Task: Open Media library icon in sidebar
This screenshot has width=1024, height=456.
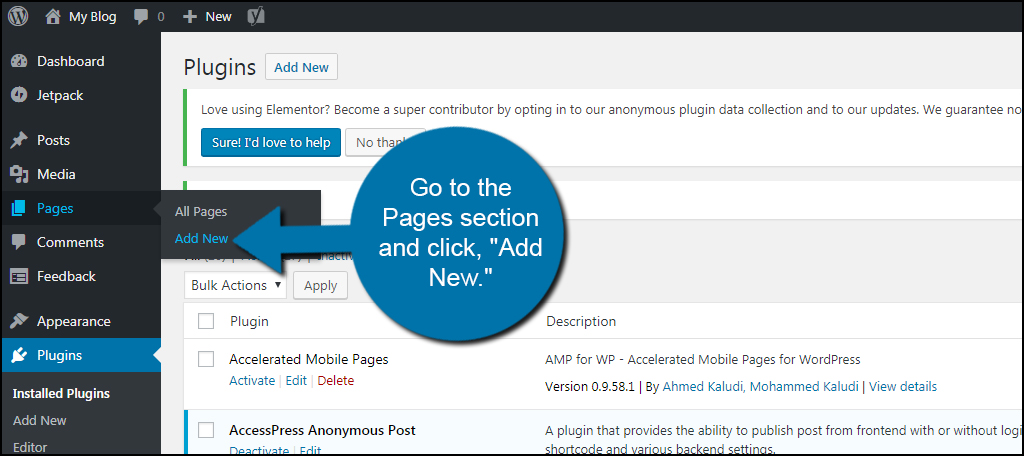Action: point(19,174)
